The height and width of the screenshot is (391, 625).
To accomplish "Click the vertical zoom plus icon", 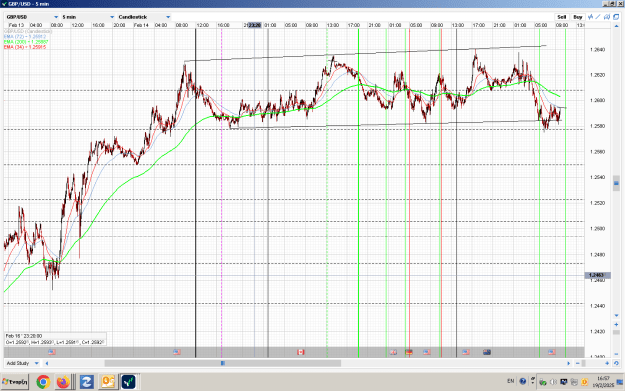I will tap(617, 324).
